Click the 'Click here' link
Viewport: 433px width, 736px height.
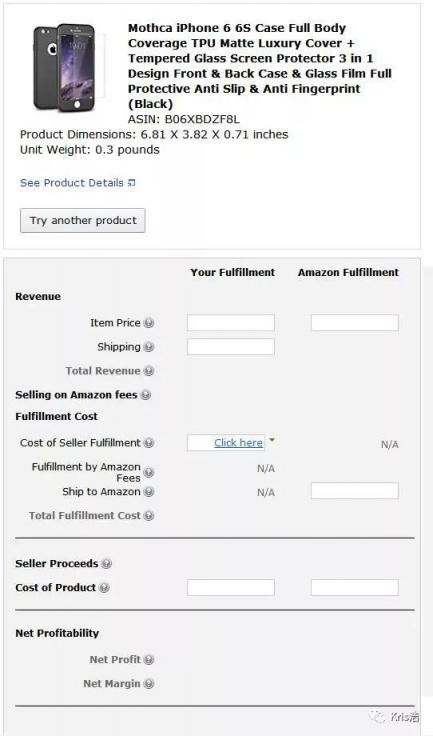[238, 443]
